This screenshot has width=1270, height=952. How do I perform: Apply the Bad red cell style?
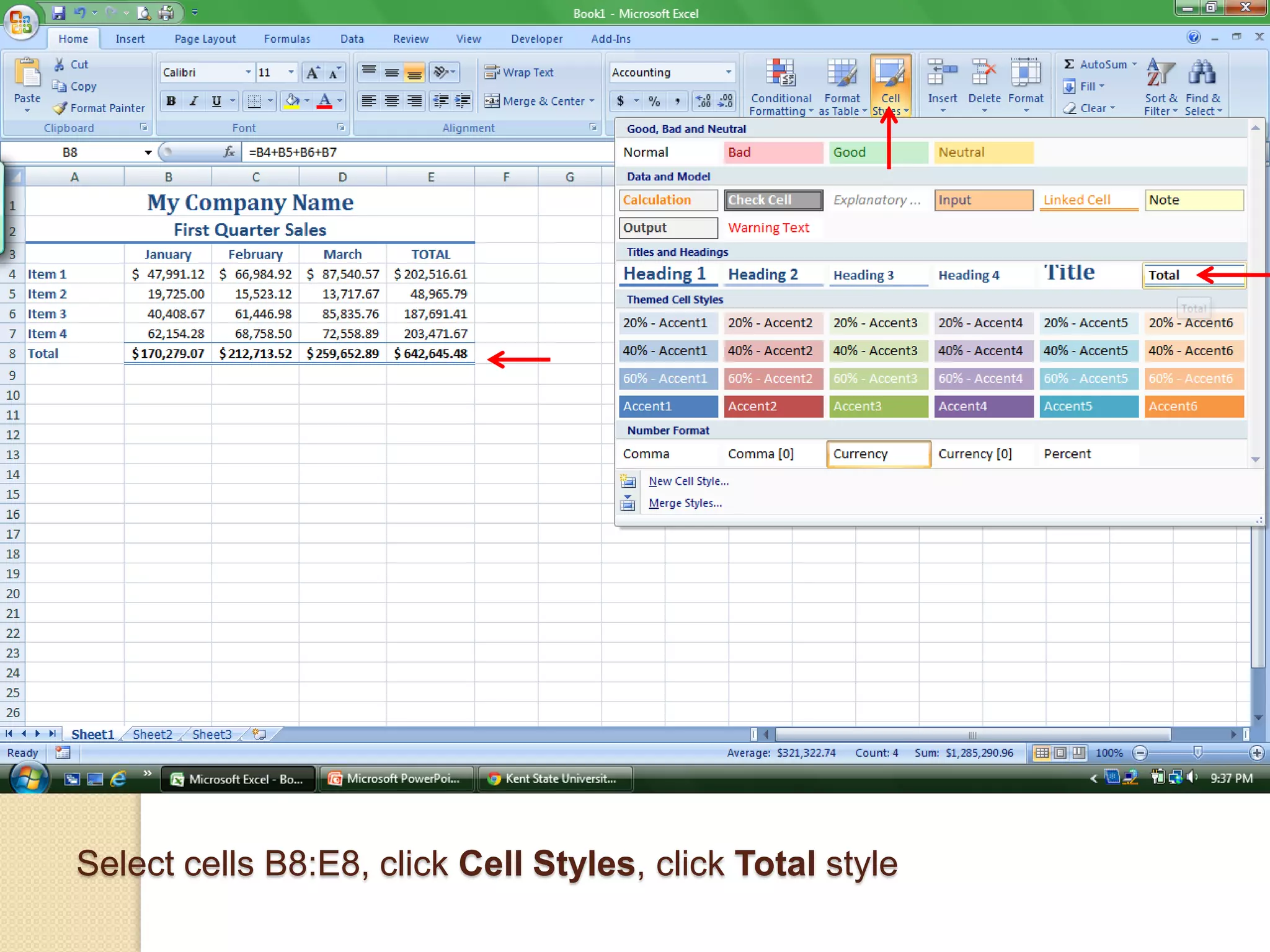pyautogui.click(x=773, y=152)
